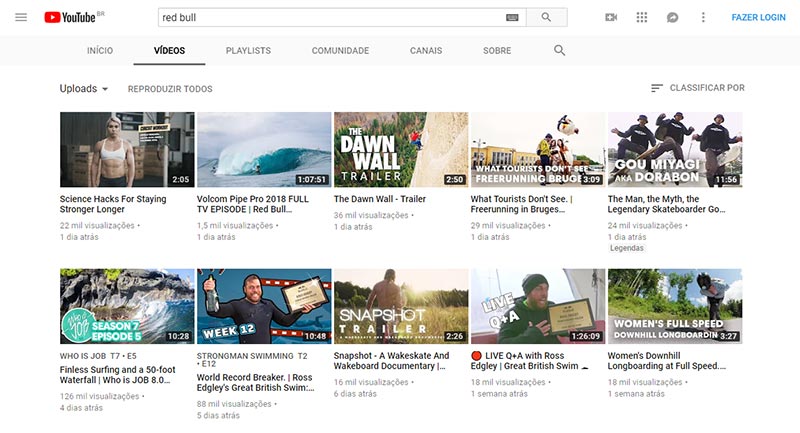This screenshot has width=800, height=433.
Task: Open Live Q+A thumbnail
Action: (538, 307)
